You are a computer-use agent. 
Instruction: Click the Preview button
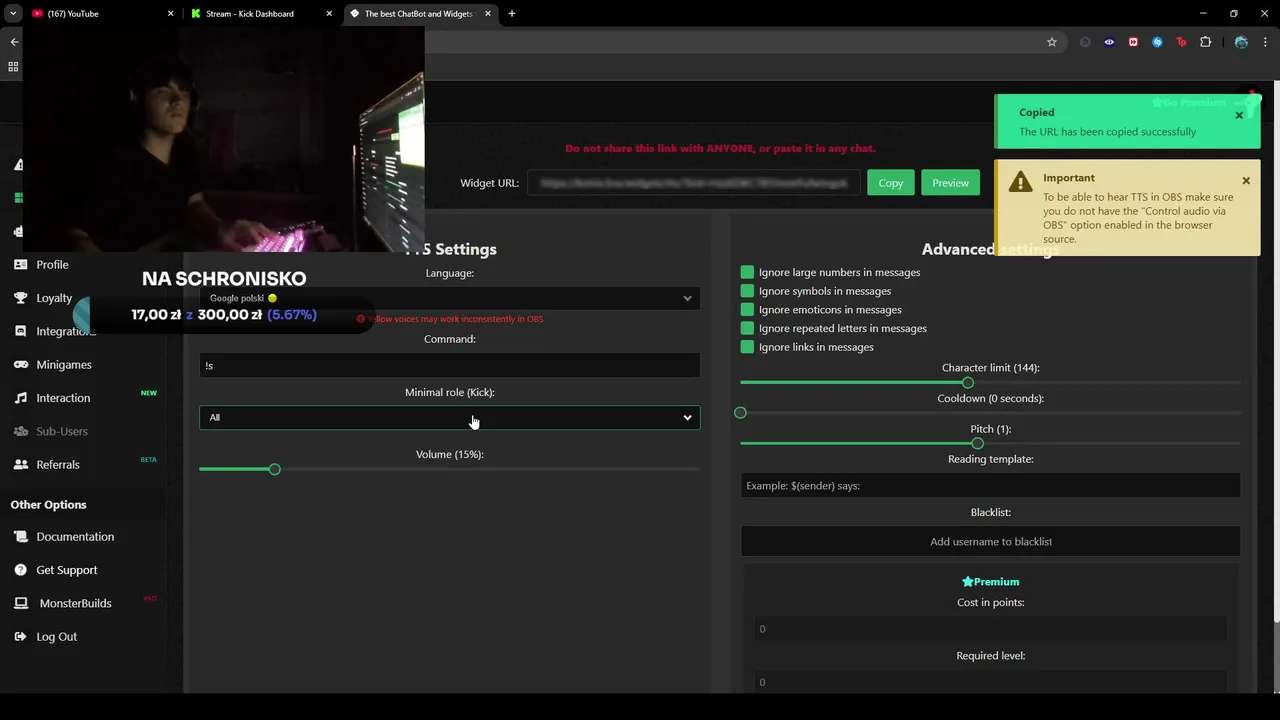950,183
